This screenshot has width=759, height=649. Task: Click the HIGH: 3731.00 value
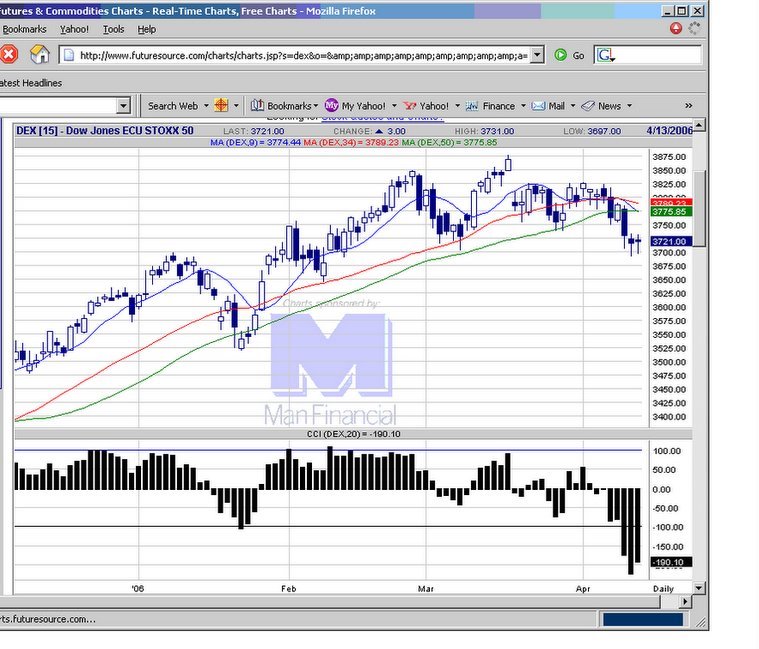pos(484,131)
